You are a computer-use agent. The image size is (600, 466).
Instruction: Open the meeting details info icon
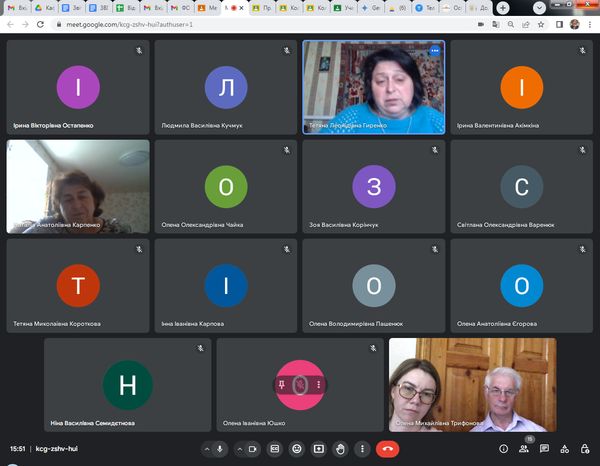pos(503,449)
